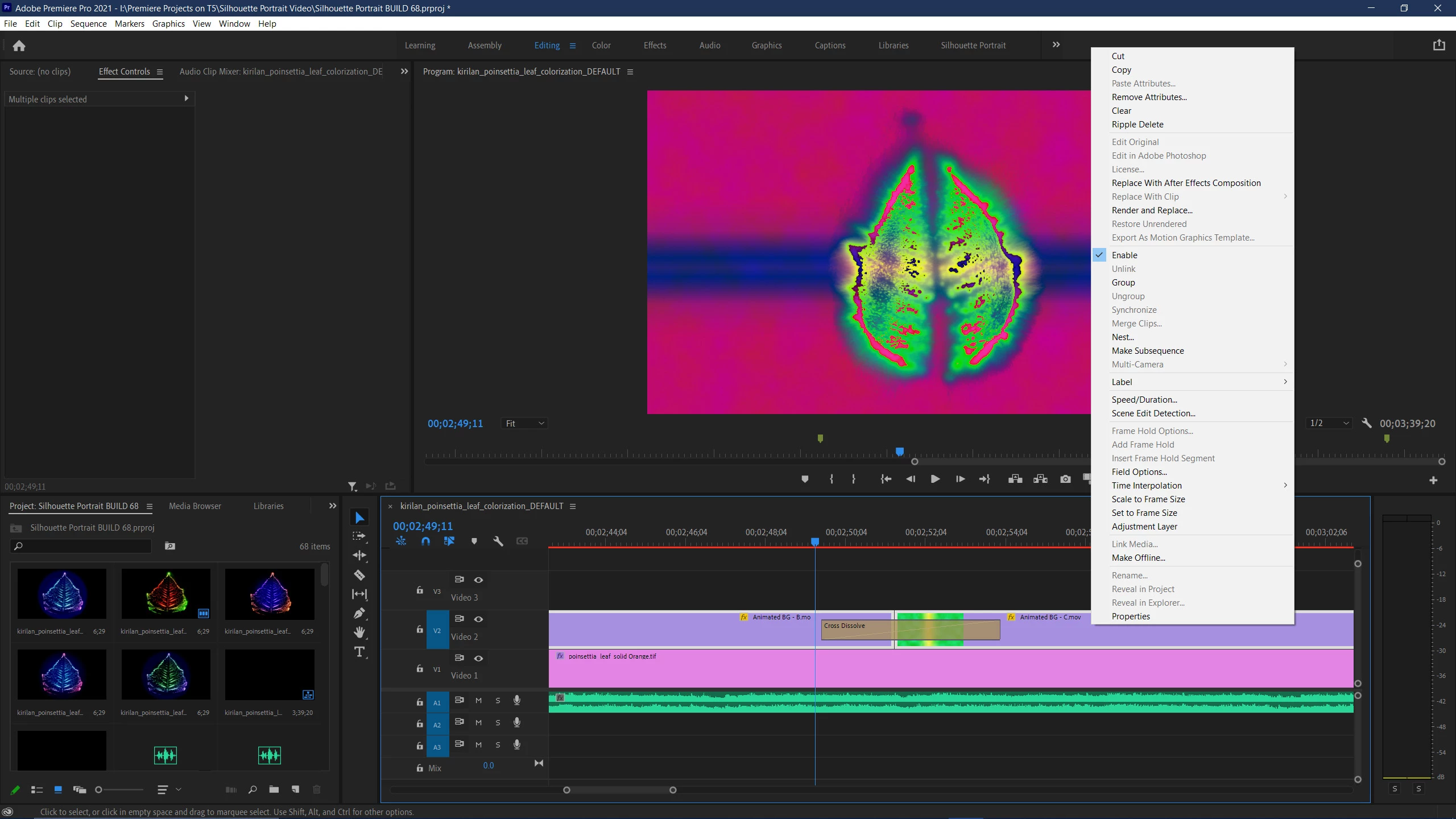Mute audio track A1

click(x=478, y=700)
